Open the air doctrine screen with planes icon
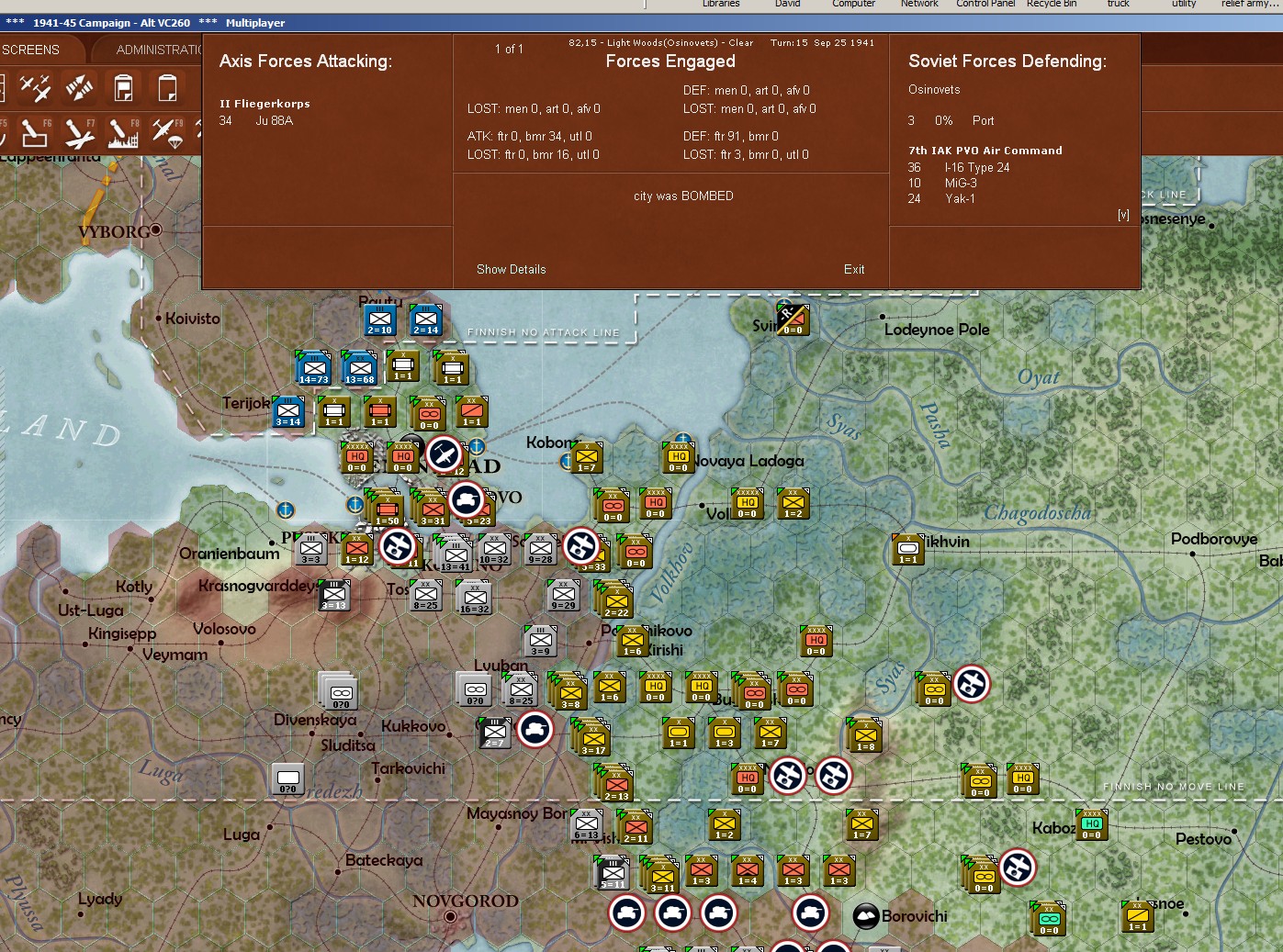The height and width of the screenshot is (952, 1283). point(35,88)
